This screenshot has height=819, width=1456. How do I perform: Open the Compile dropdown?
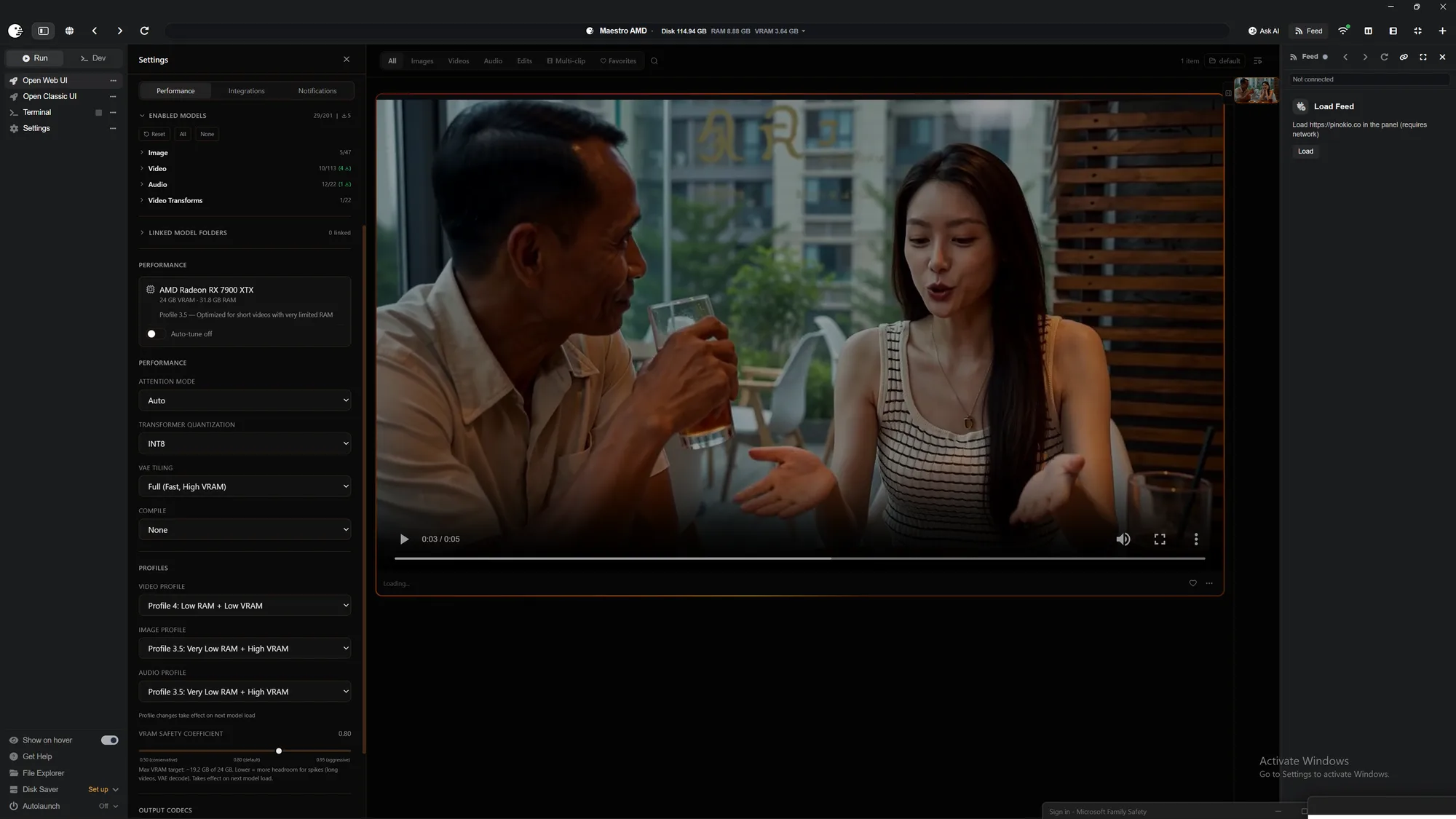pos(245,530)
